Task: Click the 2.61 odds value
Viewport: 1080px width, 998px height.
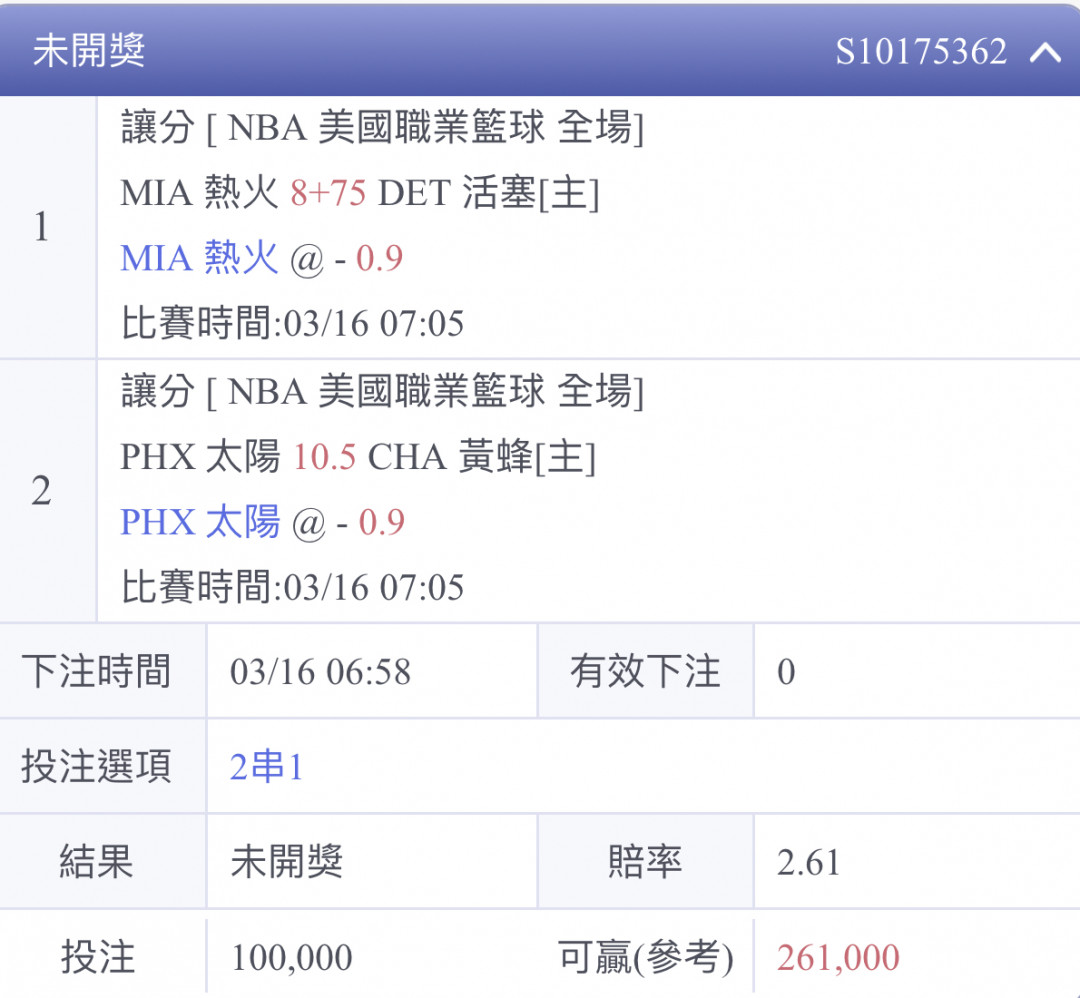Action: click(x=808, y=862)
